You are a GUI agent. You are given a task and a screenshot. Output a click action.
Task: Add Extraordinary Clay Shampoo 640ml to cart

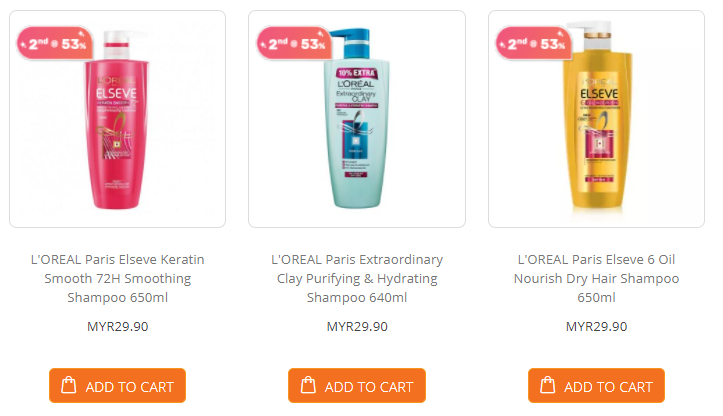point(356,386)
